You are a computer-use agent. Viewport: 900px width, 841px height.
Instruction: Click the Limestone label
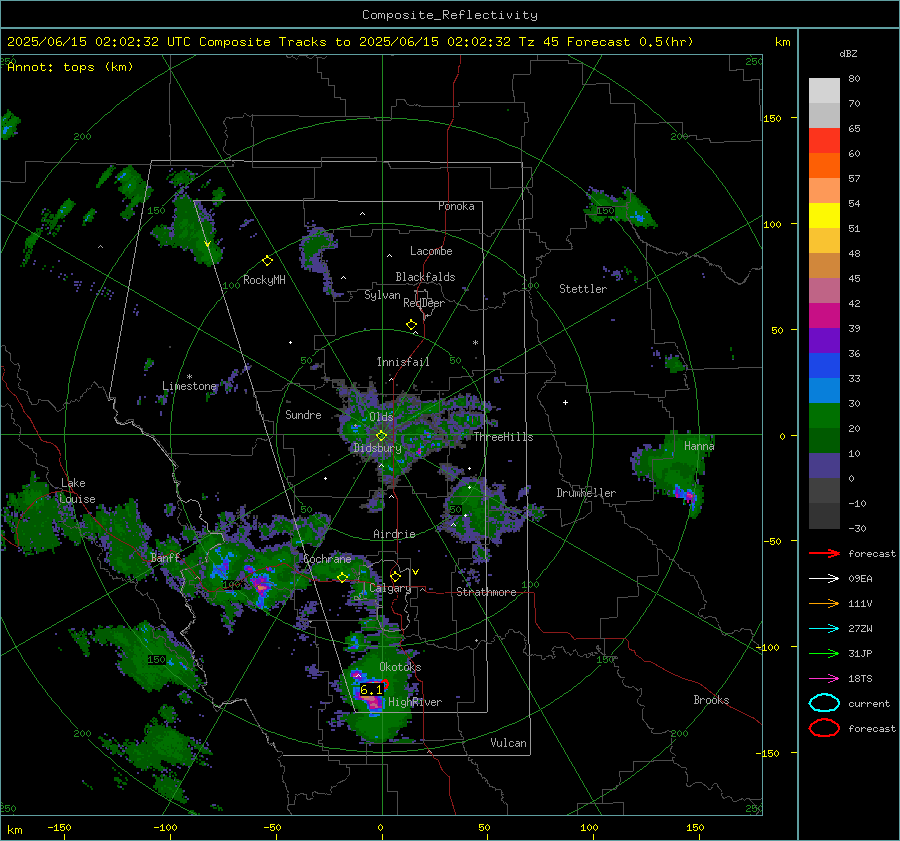(x=189, y=386)
